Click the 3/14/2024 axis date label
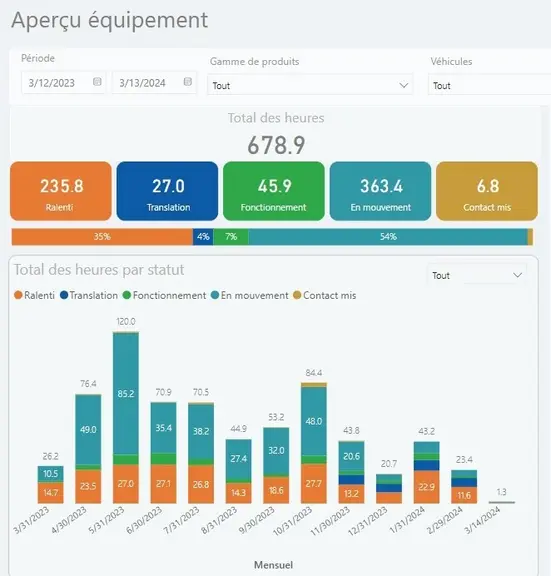 pyautogui.click(x=482, y=520)
